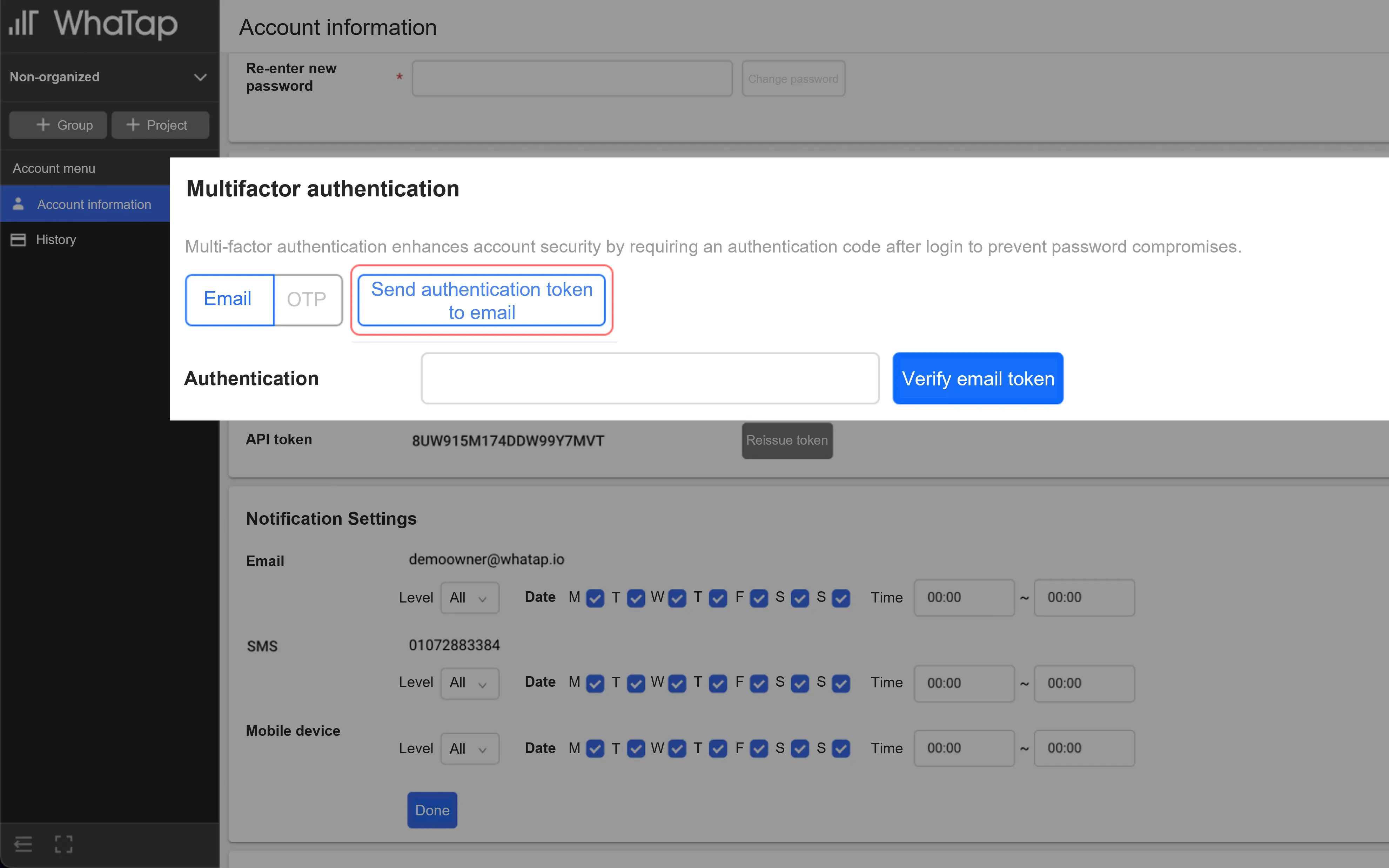Click SMS start time field
The image size is (1389, 868).
(964, 683)
